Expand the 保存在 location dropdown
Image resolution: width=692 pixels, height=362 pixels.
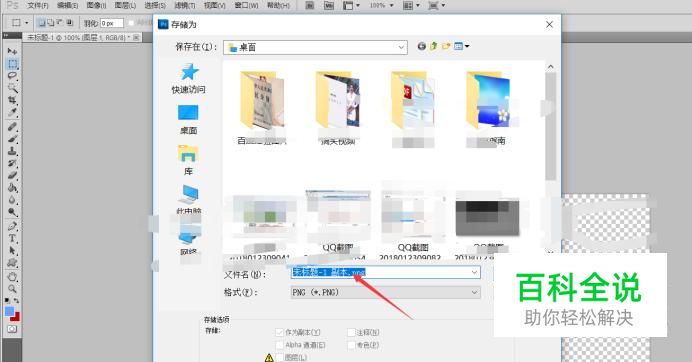click(401, 47)
